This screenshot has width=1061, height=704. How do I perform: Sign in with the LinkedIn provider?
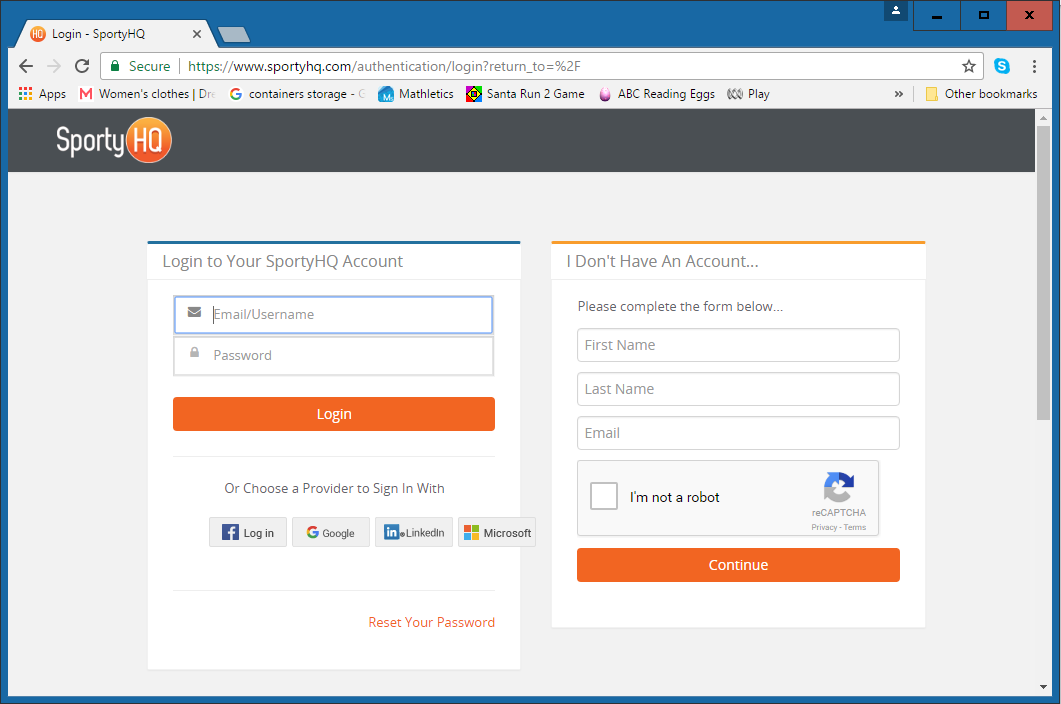413,532
